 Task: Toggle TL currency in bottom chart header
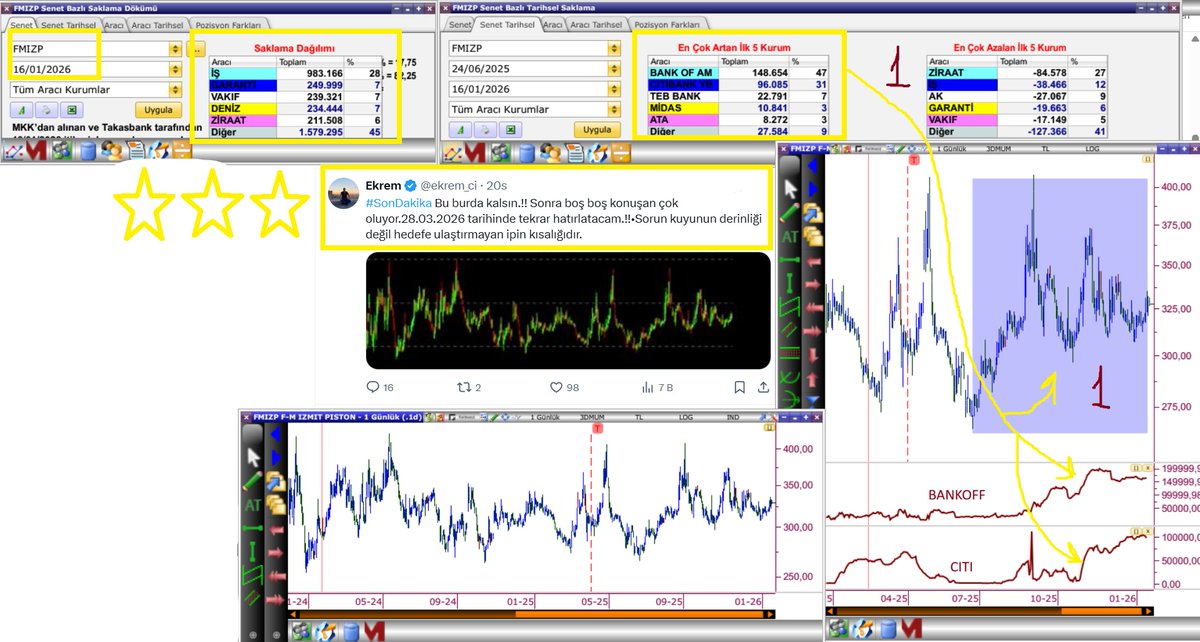(x=639, y=417)
